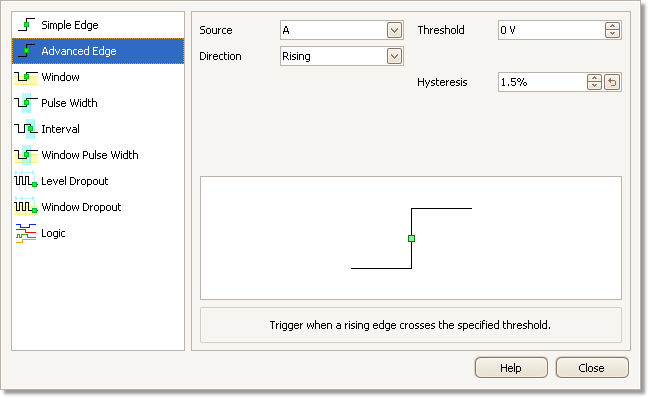Click the trigger description text
This screenshot has height=398, width=649.
410,325
